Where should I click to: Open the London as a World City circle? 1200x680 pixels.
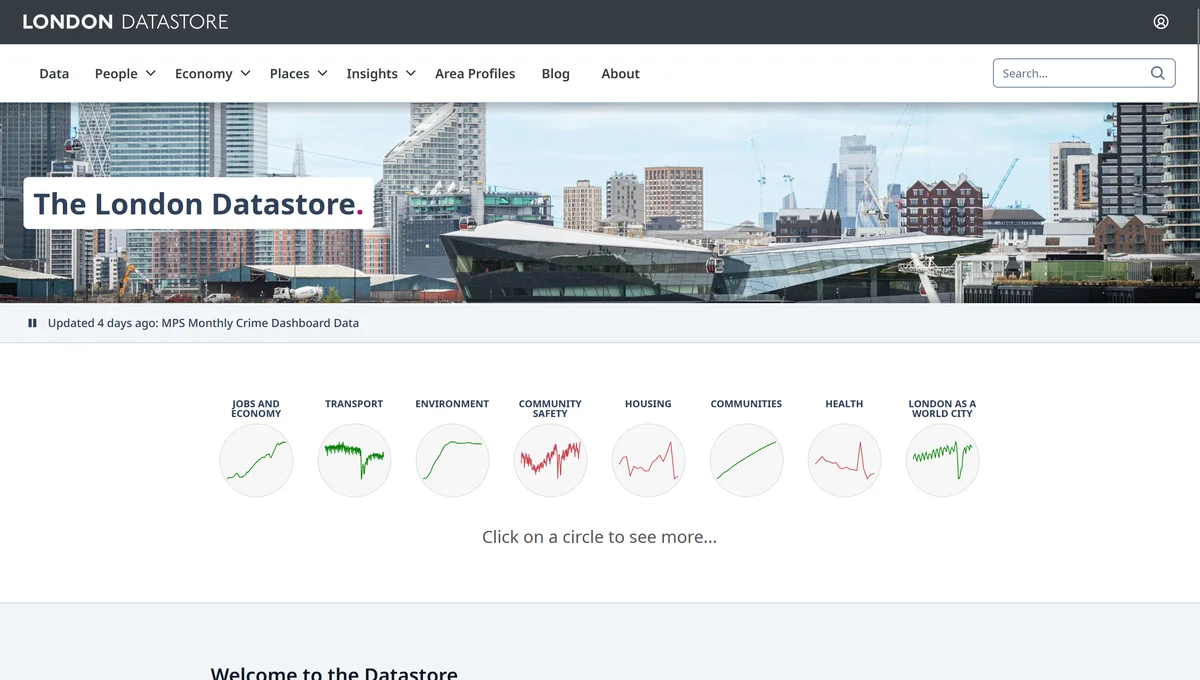pos(942,460)
